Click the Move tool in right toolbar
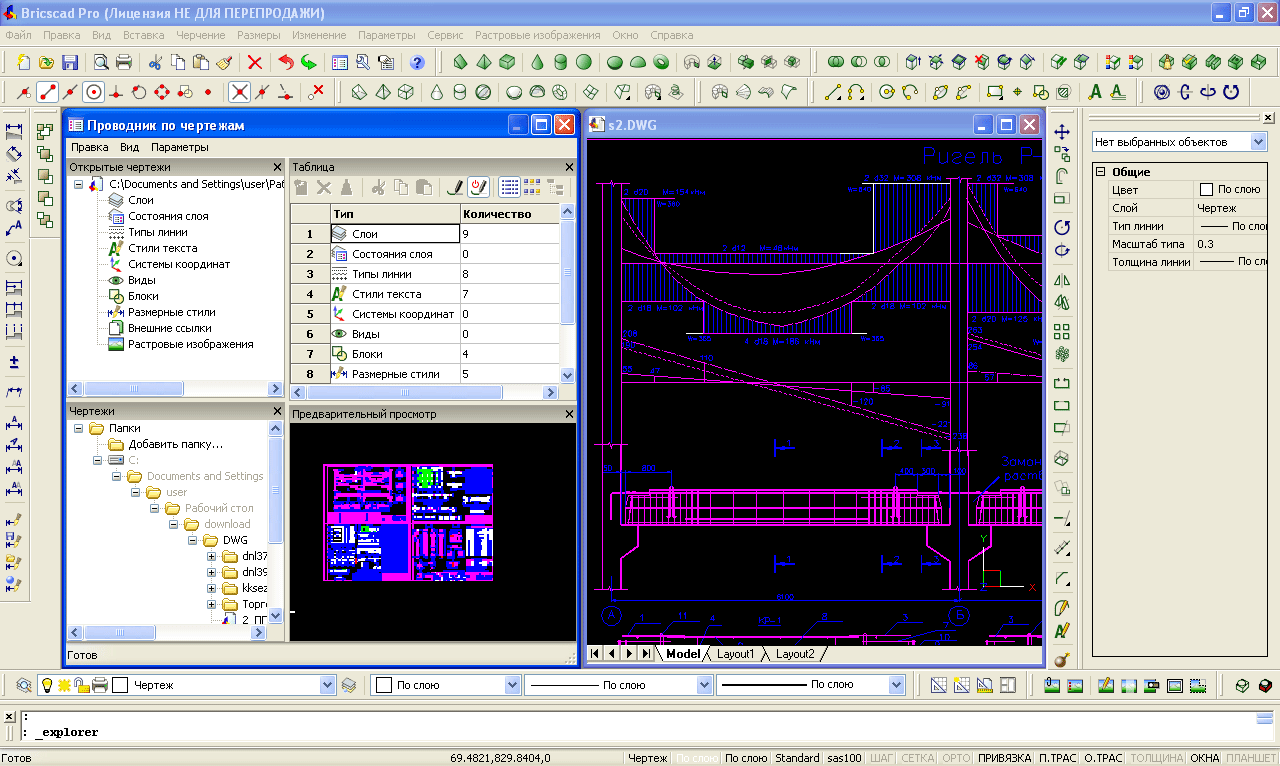This screenshot has width=1280, height=766. click(x=1062, y=132)
